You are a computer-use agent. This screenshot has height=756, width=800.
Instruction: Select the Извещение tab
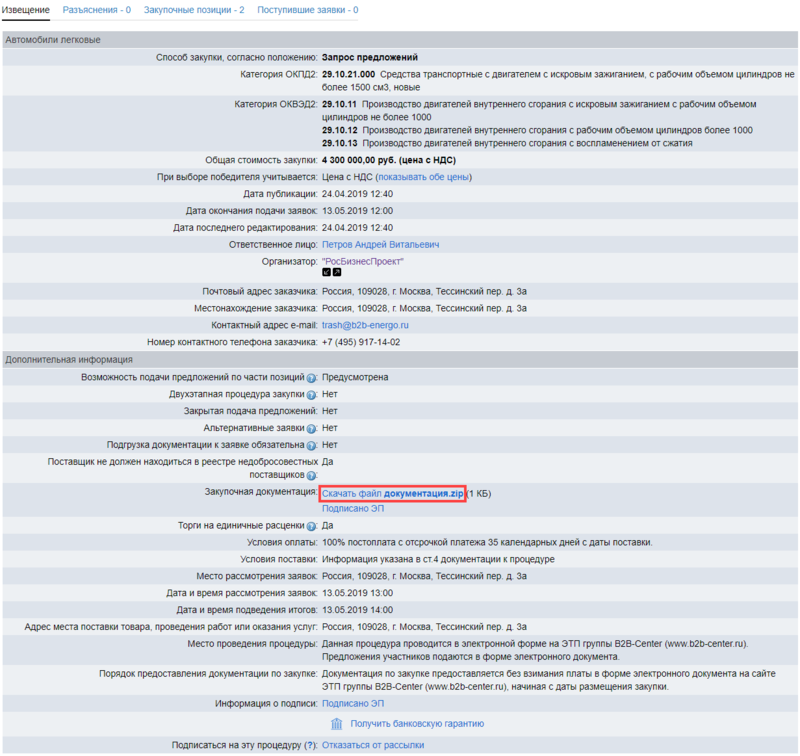26,10
